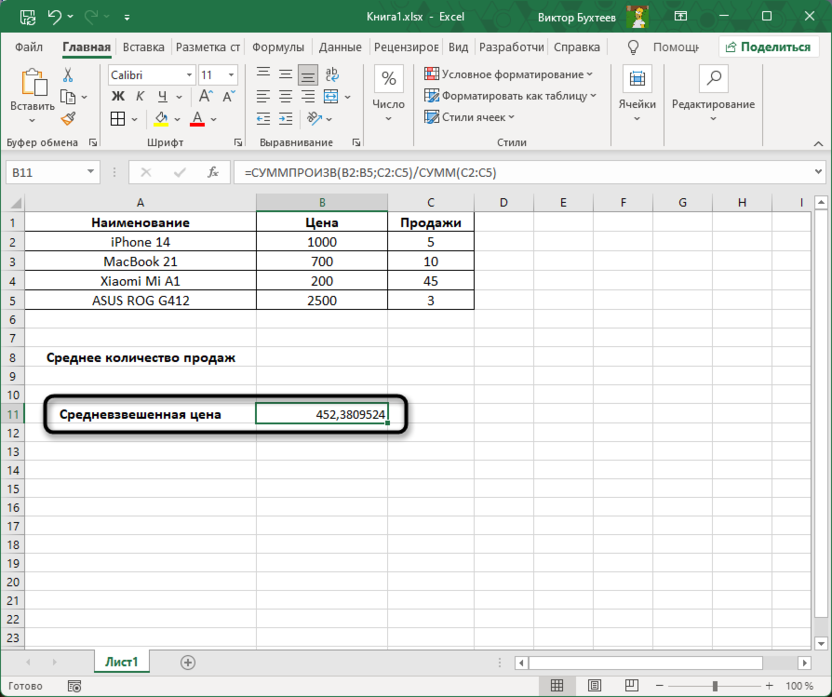Switch to Page Layout view in status bar
The height and width of the screenshot is (697, 832).
pyautogui.click(x=594, y=686)
